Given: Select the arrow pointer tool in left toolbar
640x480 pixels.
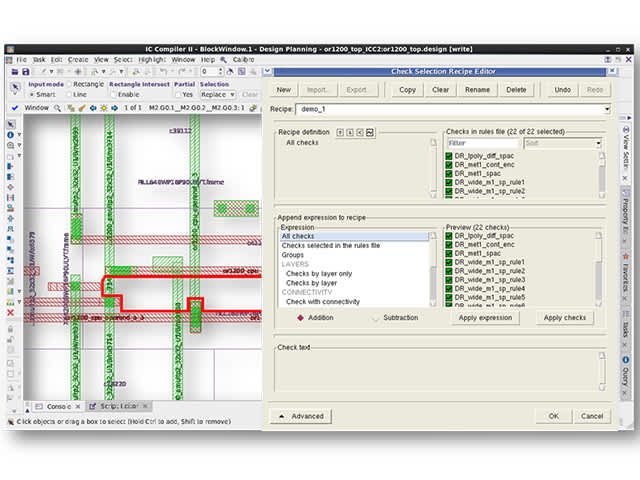Looking at the screenshot, I should tap(11, 124).
